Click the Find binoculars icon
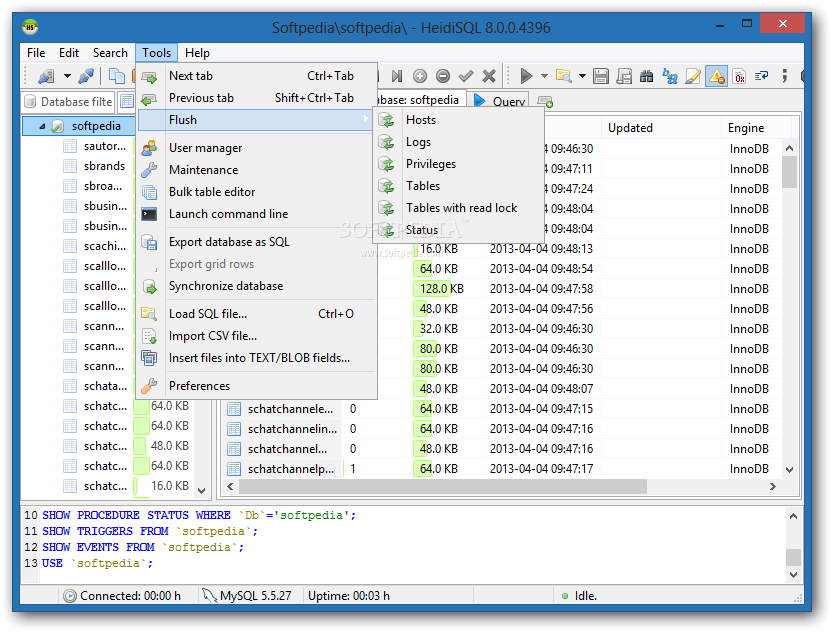Image resolution: width=832 pixels, height=632 pixels. tap(646, 76)
